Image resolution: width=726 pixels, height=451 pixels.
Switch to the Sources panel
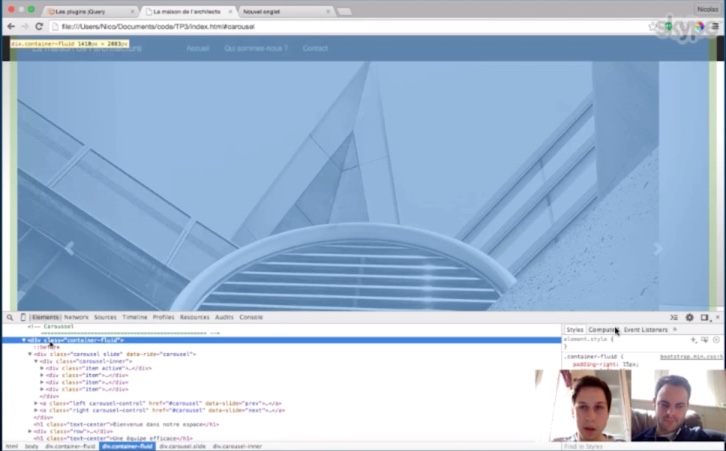coord(105,317)
